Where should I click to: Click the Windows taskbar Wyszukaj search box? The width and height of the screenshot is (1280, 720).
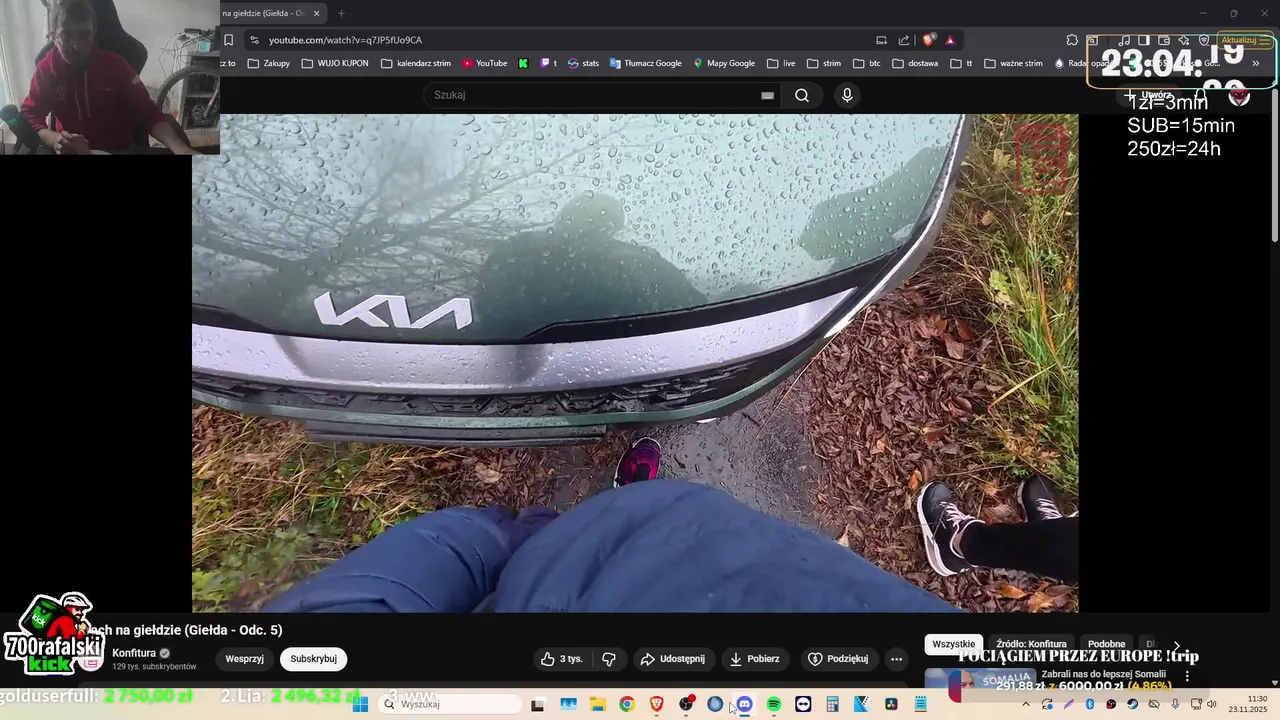450,704
